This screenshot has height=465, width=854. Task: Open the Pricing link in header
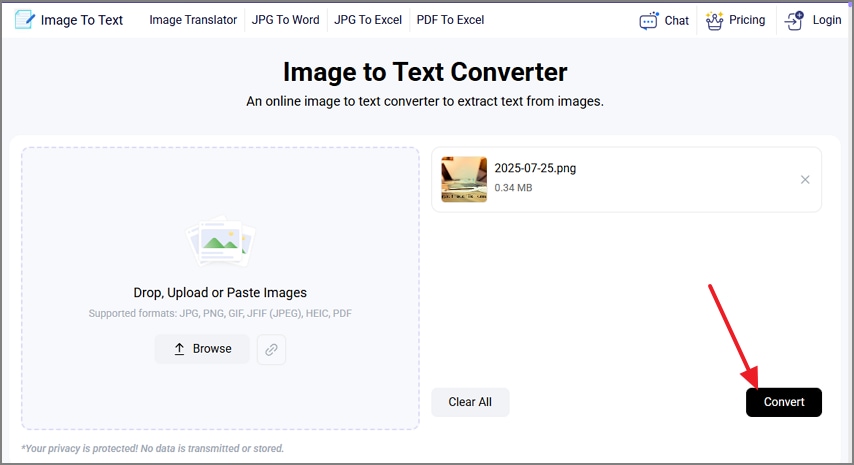point(747,20)
